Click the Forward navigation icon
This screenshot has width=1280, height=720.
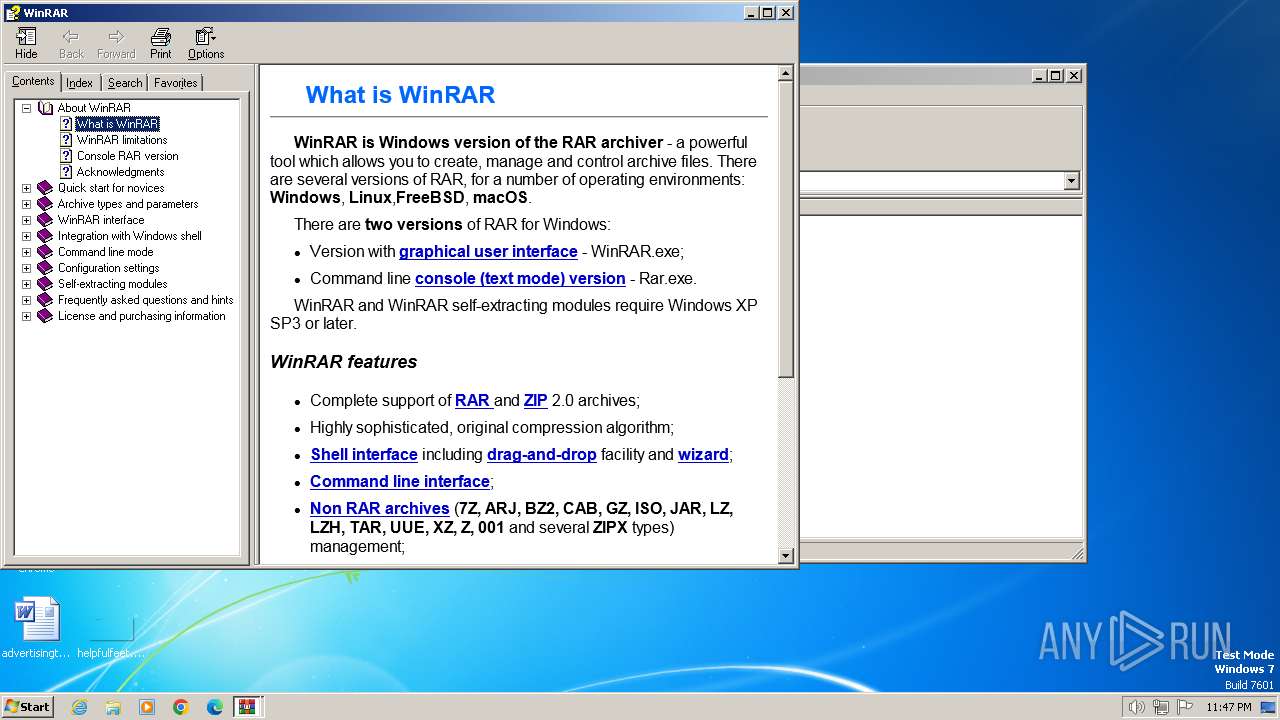click(116, 43)
